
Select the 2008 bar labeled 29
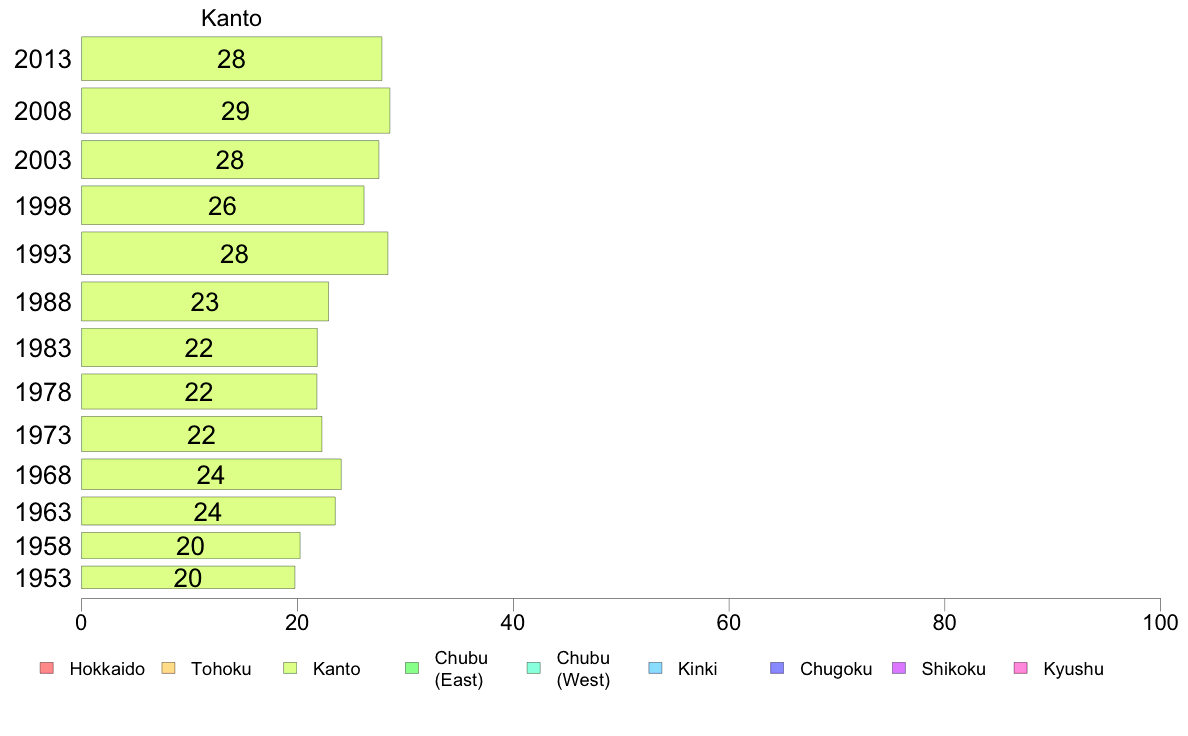click(236, 111)
